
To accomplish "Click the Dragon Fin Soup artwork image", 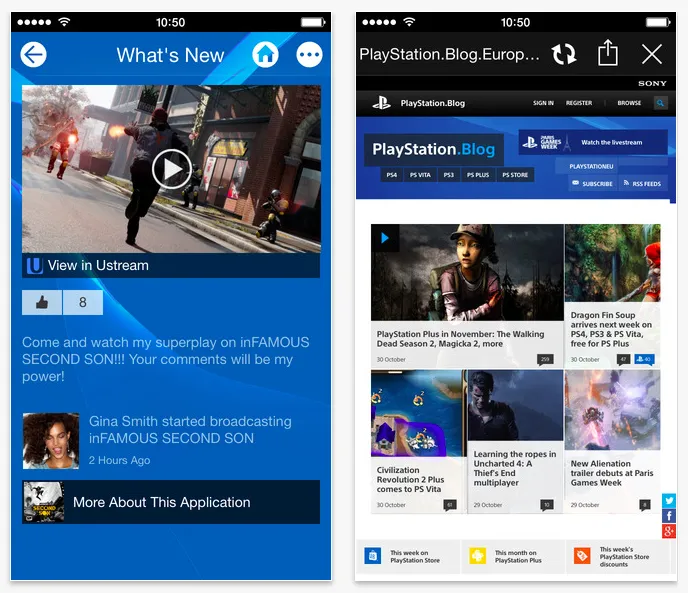I will [x=612, y=263].
